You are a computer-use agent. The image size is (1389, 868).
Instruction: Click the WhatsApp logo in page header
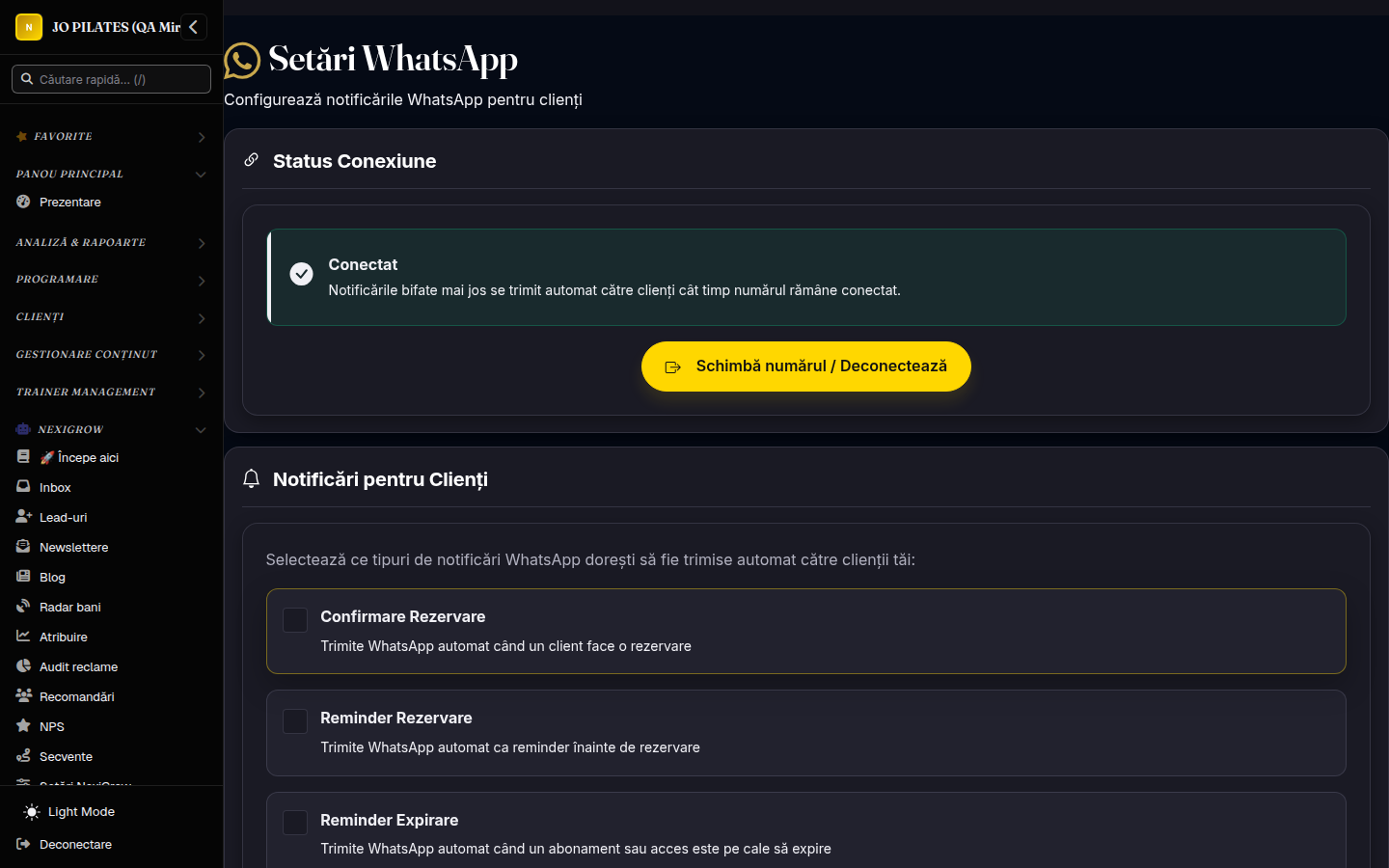click(x=242, y=61)
